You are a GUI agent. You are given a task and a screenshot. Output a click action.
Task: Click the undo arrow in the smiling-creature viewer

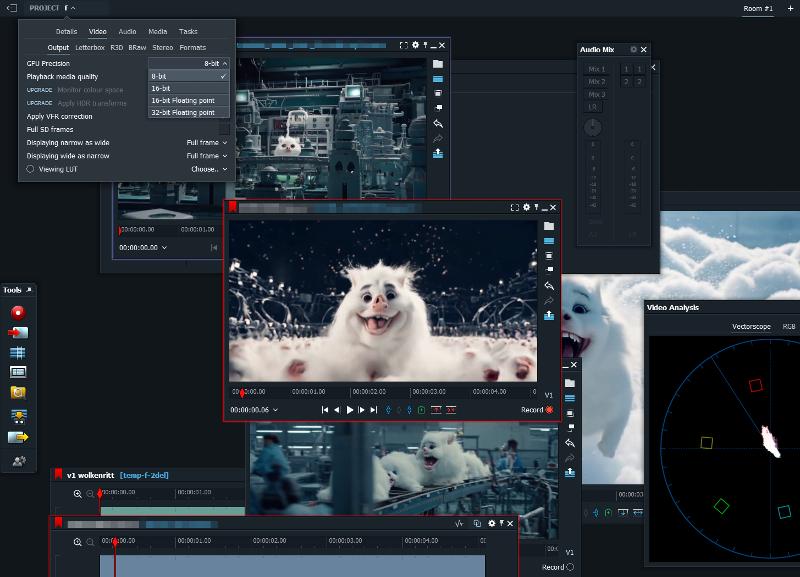click(x=549, y=286)
